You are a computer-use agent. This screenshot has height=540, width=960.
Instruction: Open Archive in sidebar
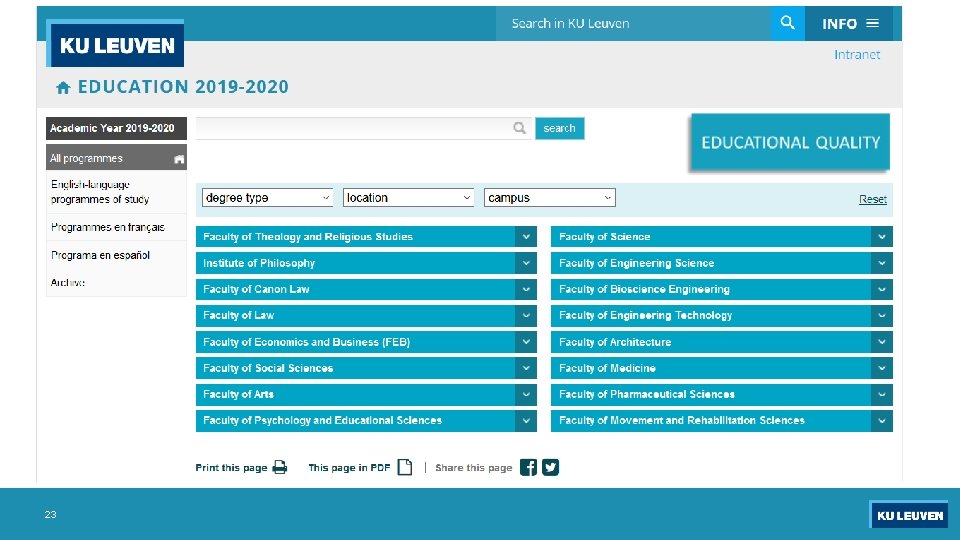click(67, 282)
